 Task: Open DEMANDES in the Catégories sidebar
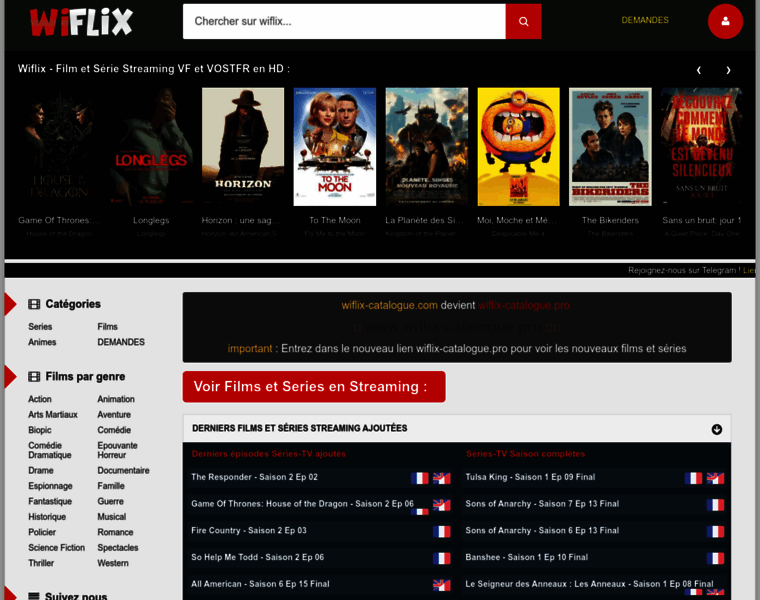pos(121,342)
